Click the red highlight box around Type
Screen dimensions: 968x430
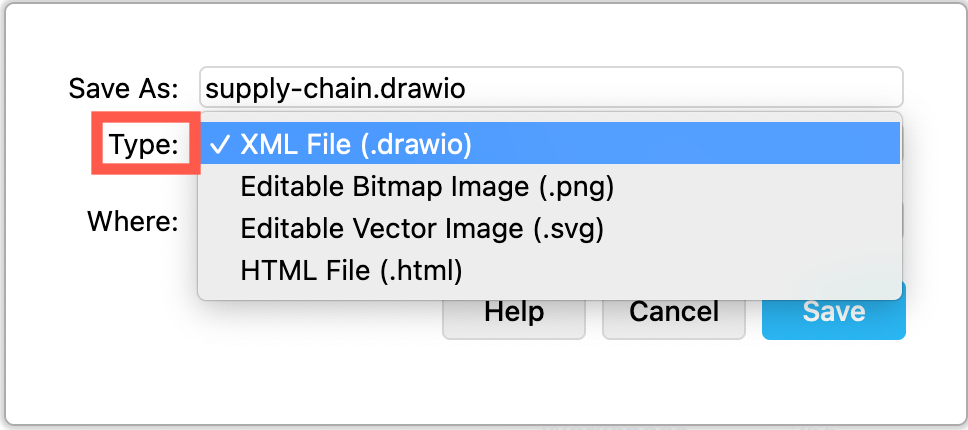tap(98, 146)
